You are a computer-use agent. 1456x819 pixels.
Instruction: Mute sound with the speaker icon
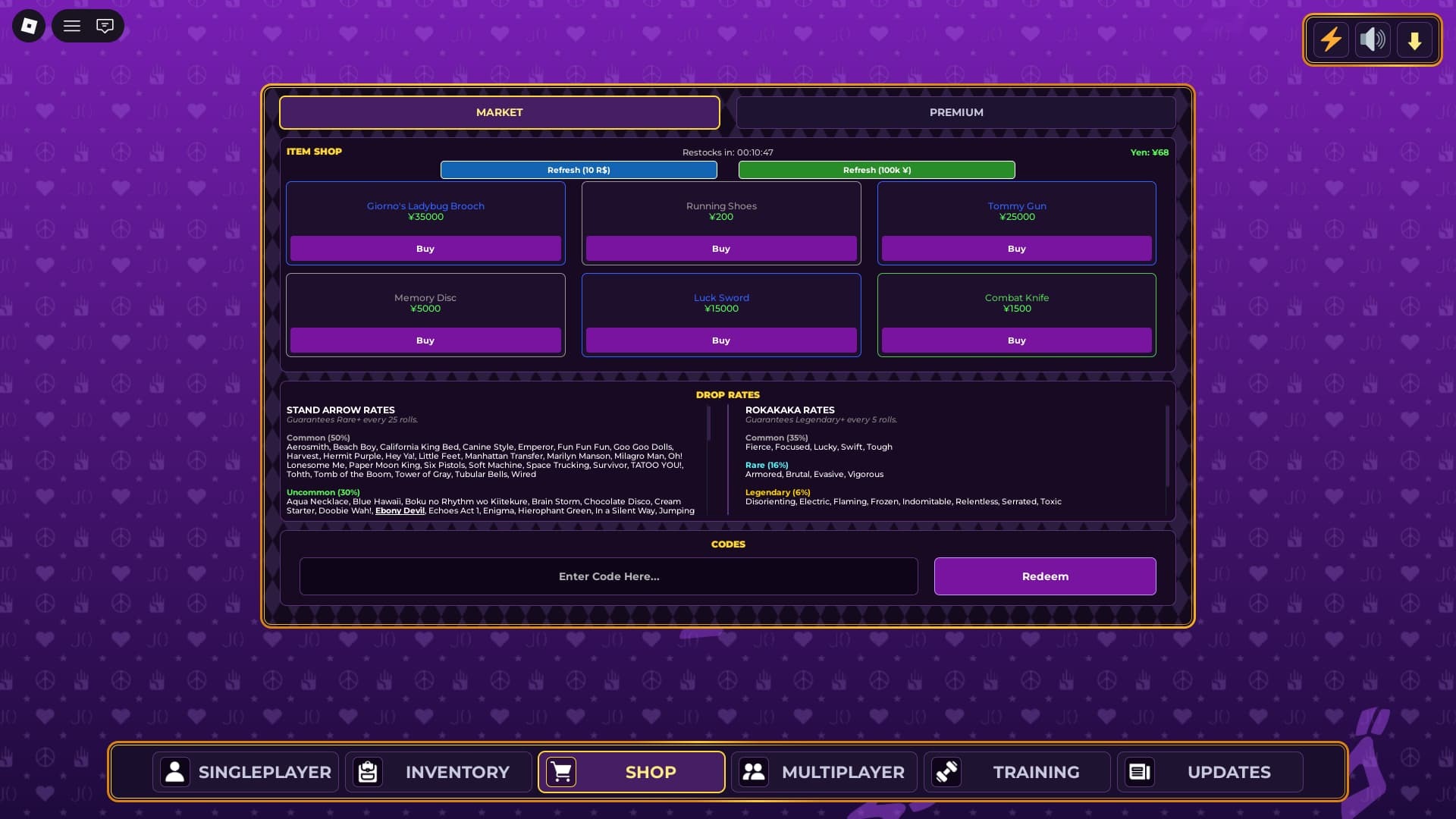pos(1373,39)
